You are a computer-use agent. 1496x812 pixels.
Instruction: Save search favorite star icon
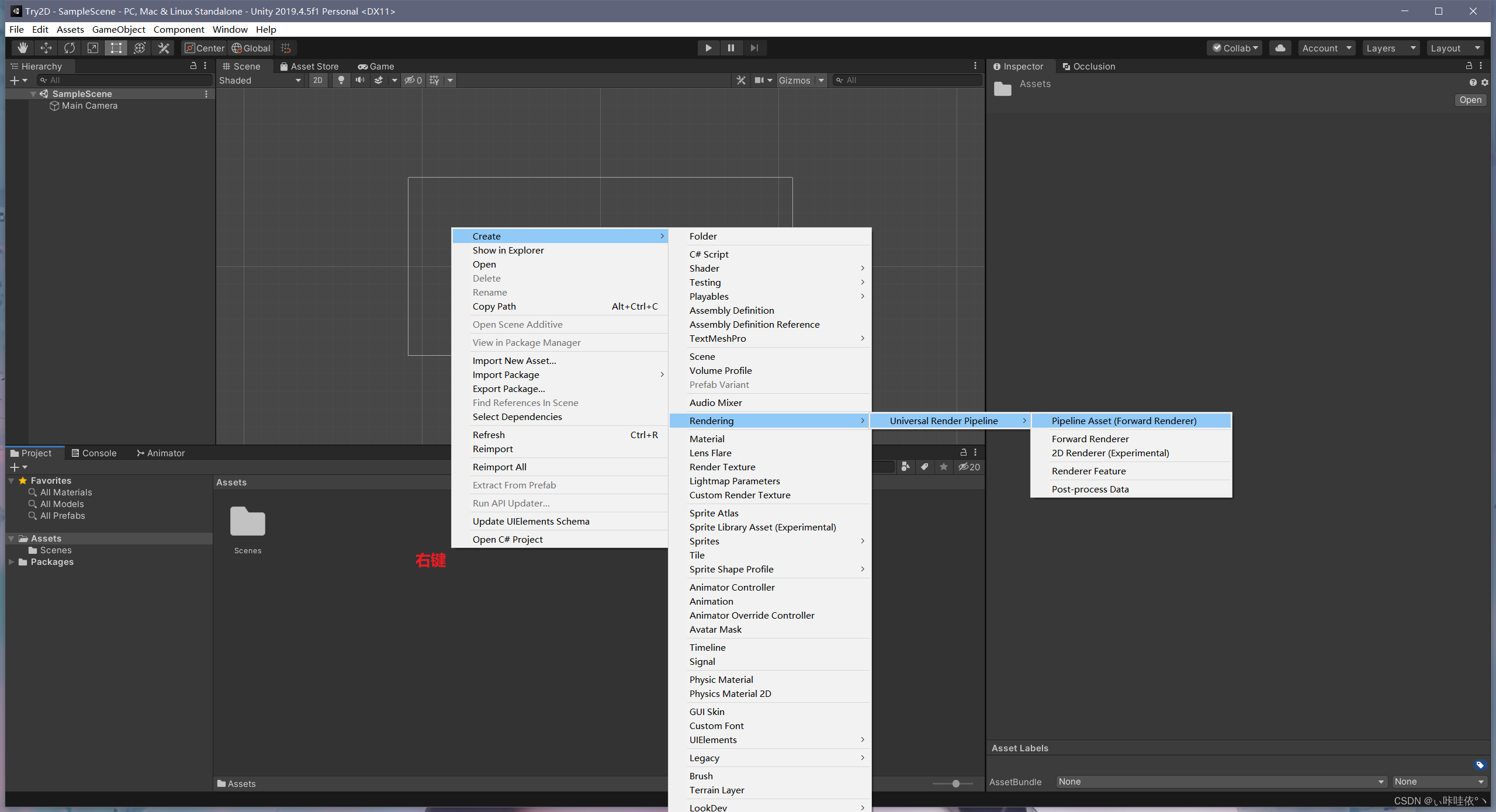click(944, 467)
